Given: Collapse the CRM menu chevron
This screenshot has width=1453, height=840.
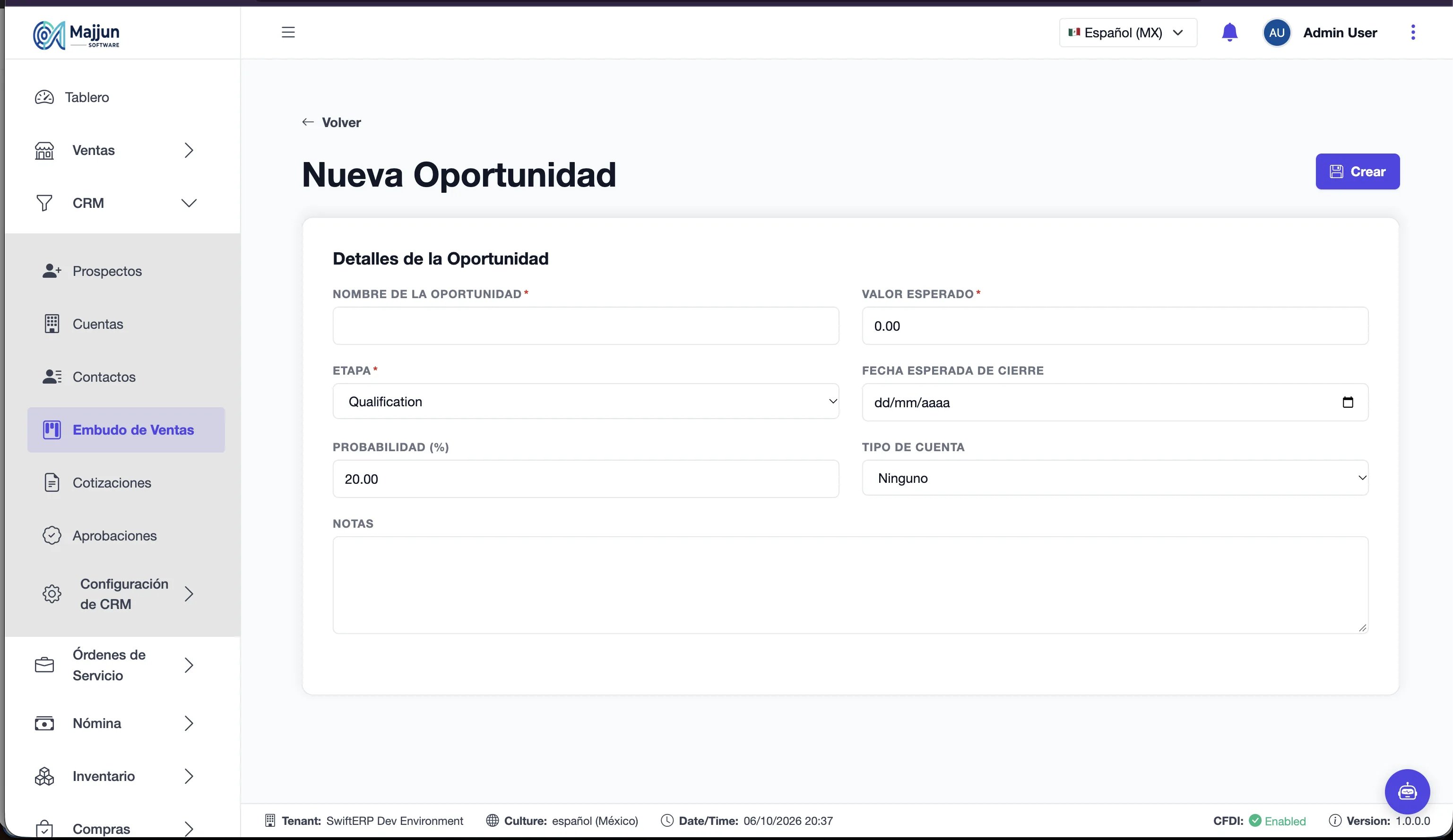Looking at the screenshot, I should click(189, 203).
